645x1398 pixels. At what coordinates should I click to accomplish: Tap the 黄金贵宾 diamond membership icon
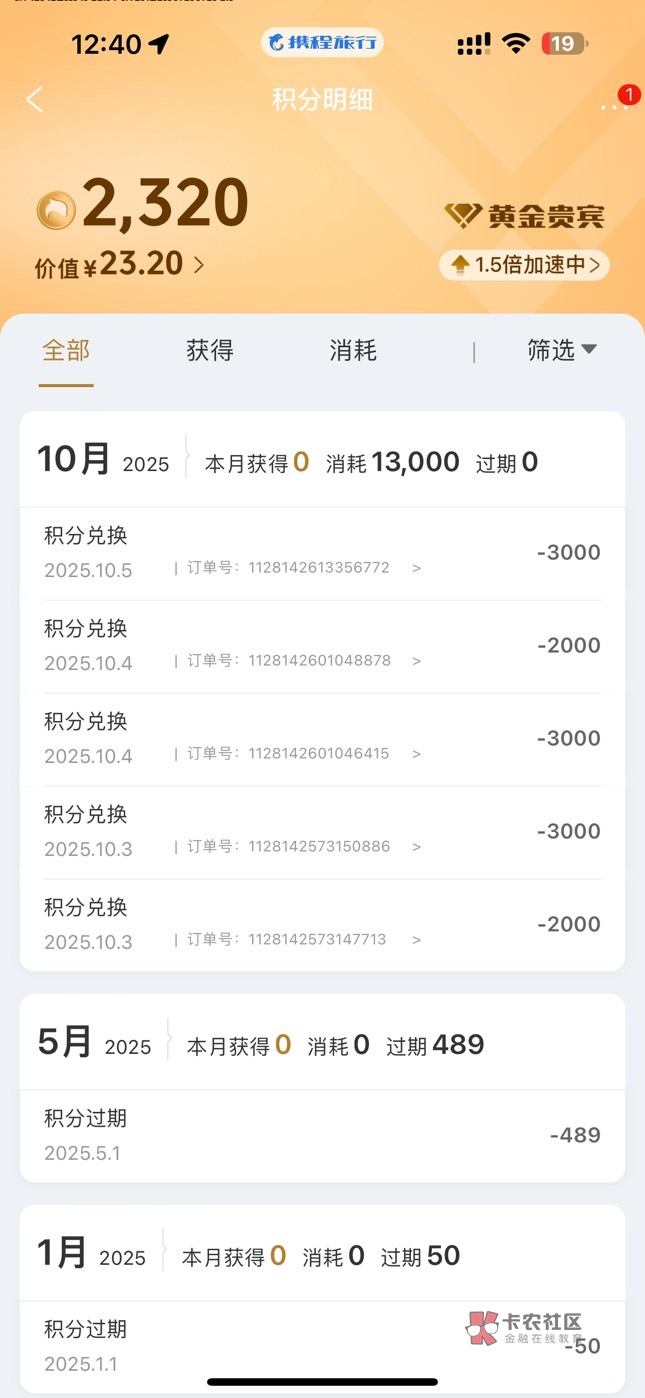click(462, 215)
